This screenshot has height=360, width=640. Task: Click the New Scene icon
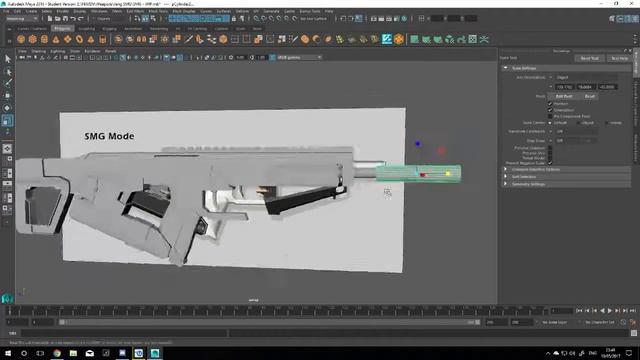[50, 18]
